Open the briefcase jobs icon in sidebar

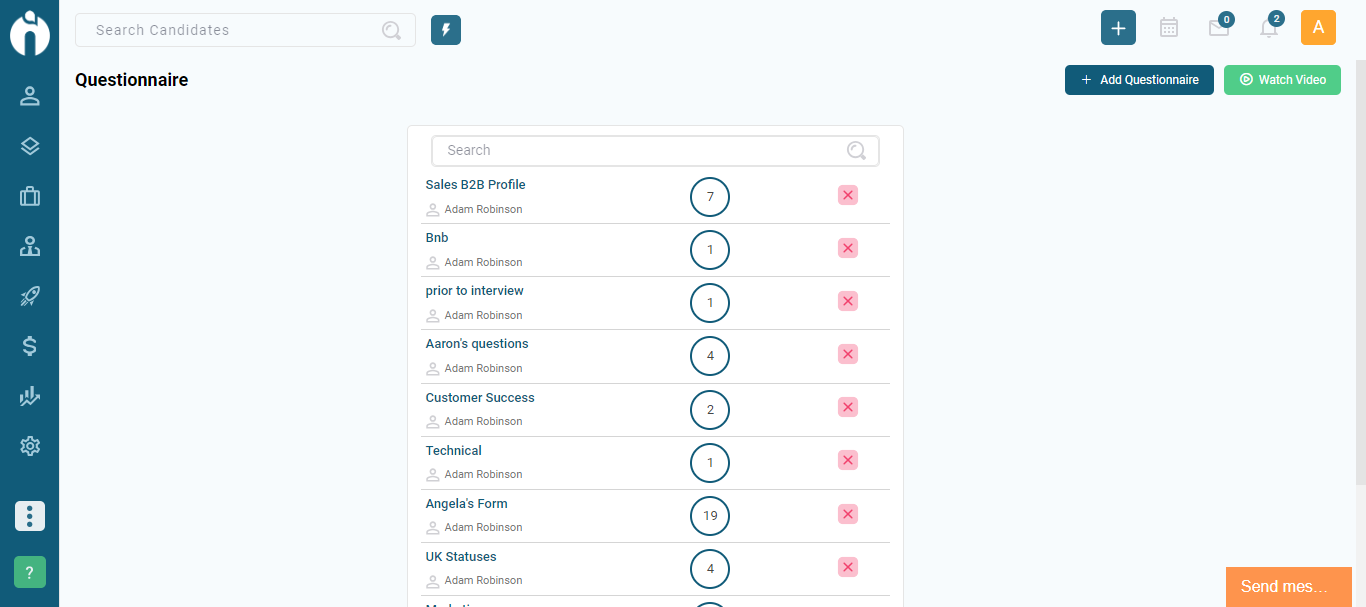(x=30, y=196)
